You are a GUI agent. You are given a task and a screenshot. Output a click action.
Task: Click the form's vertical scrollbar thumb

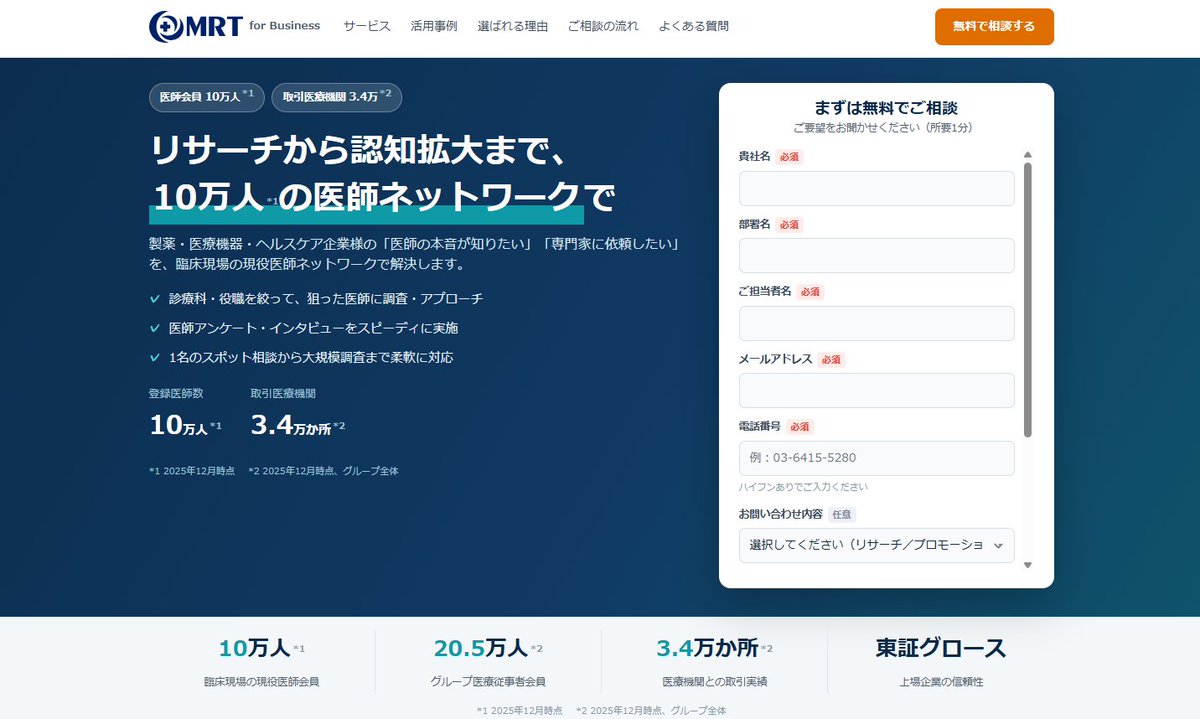(x=1027, y=299)
